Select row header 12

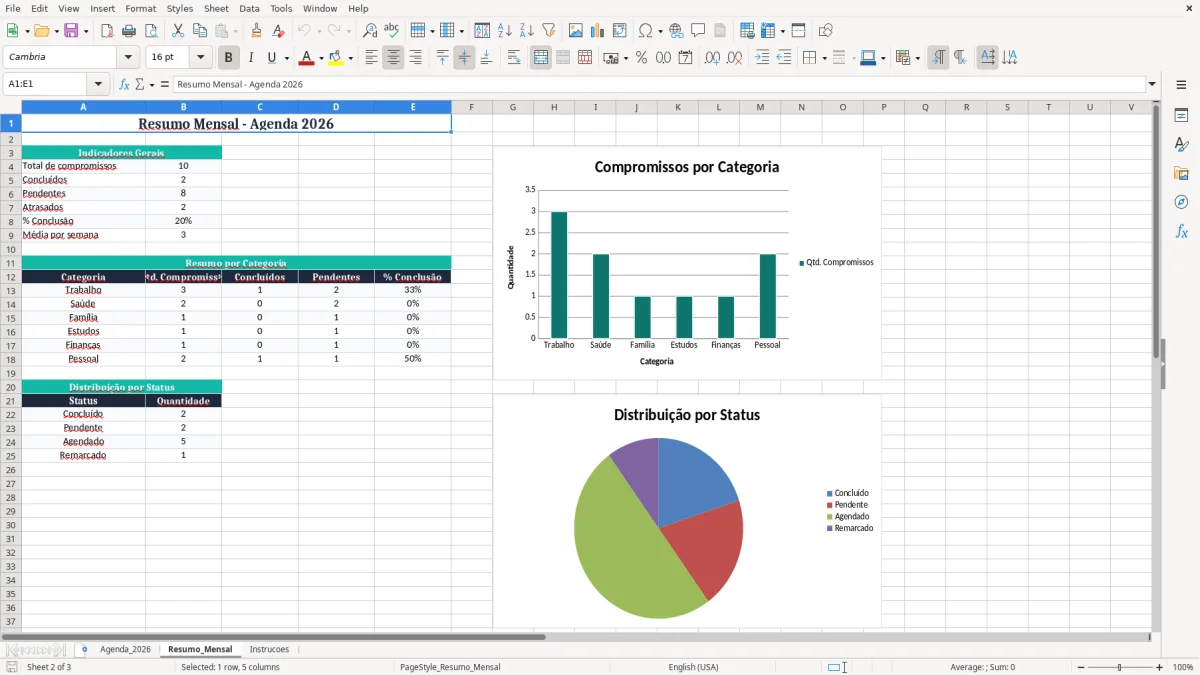click(x=10, y=277)
